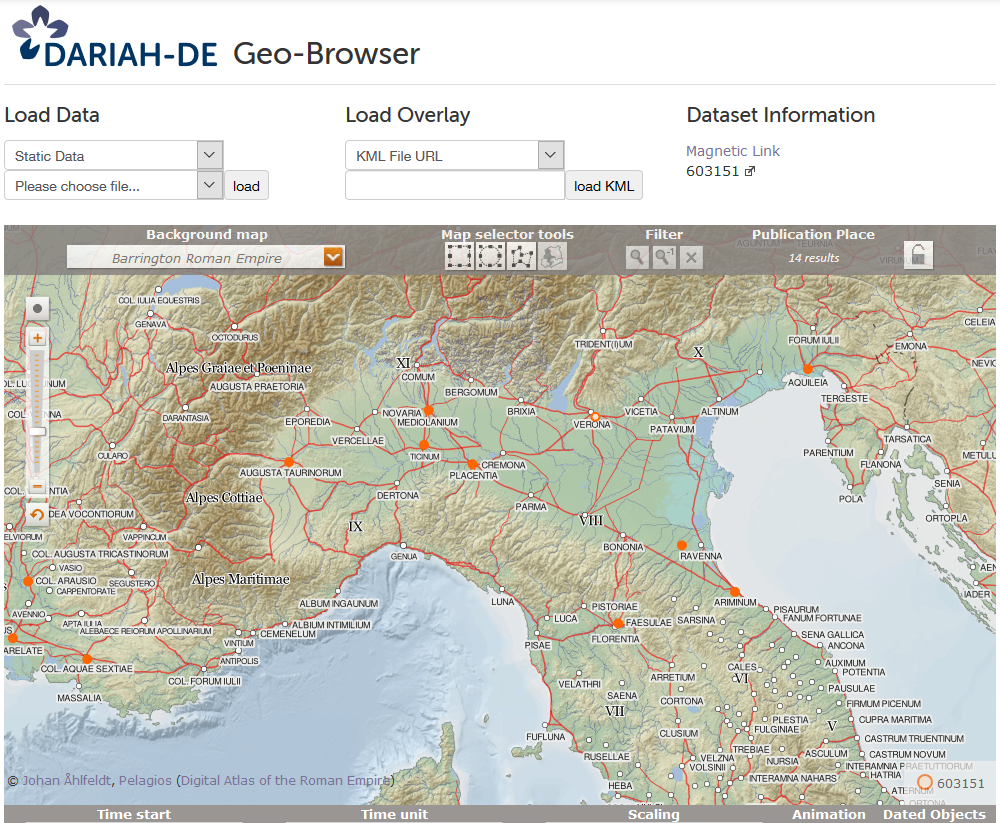1000x823 pixels.
Task: Click the 'BONONIA' map label
Action: (x=623, y=547)
